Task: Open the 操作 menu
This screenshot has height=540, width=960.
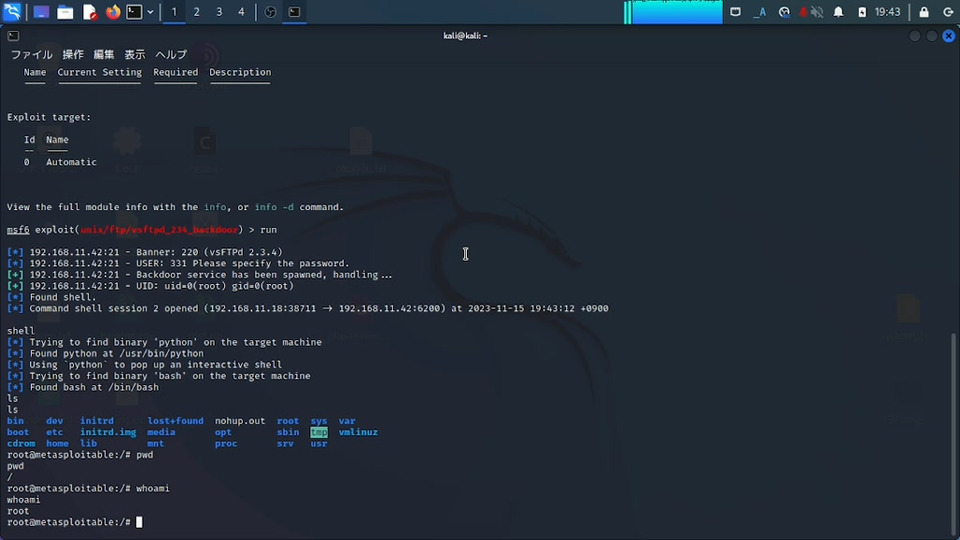Action: pos(73,54)
